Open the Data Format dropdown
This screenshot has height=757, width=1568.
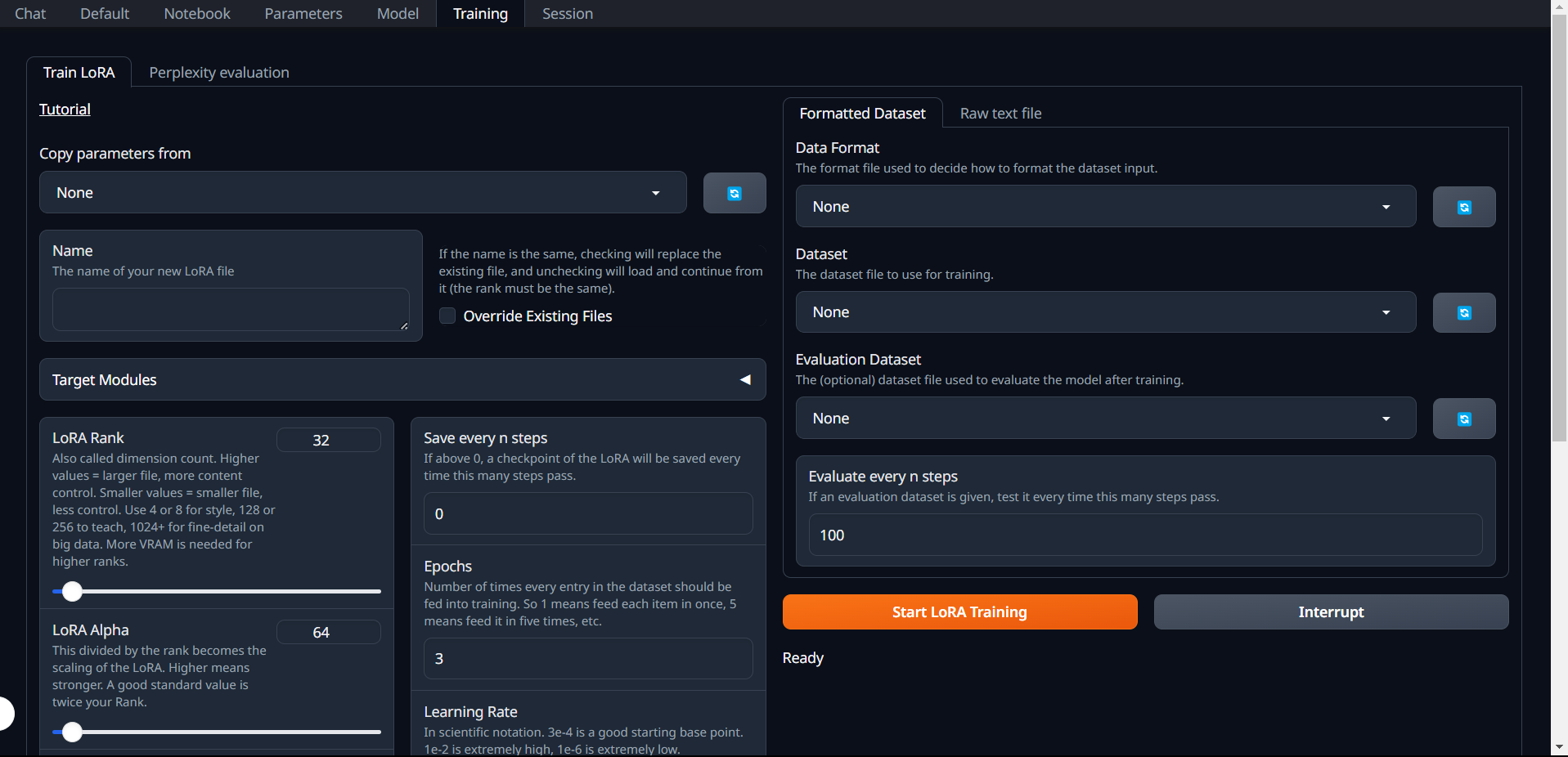[1105, 207]
